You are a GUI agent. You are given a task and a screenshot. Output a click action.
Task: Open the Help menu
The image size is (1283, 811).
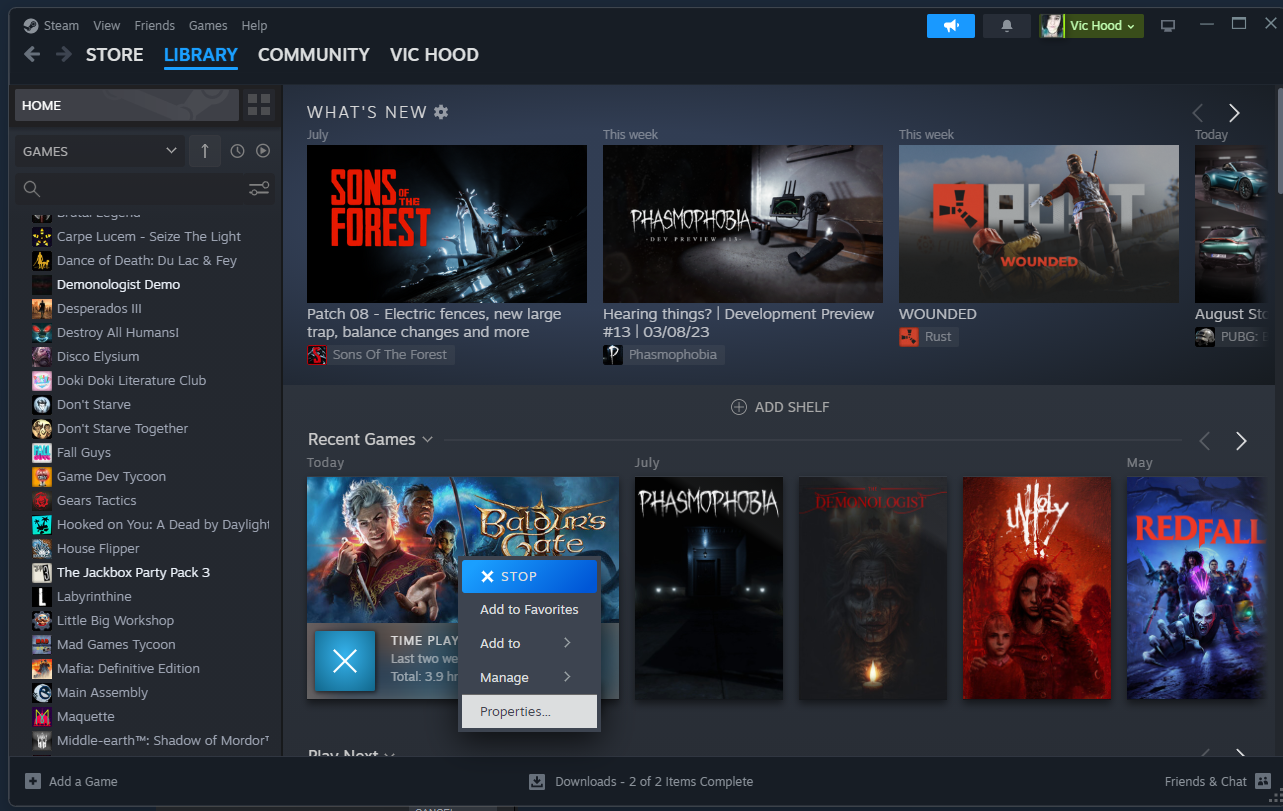click(x=254, y=25)
